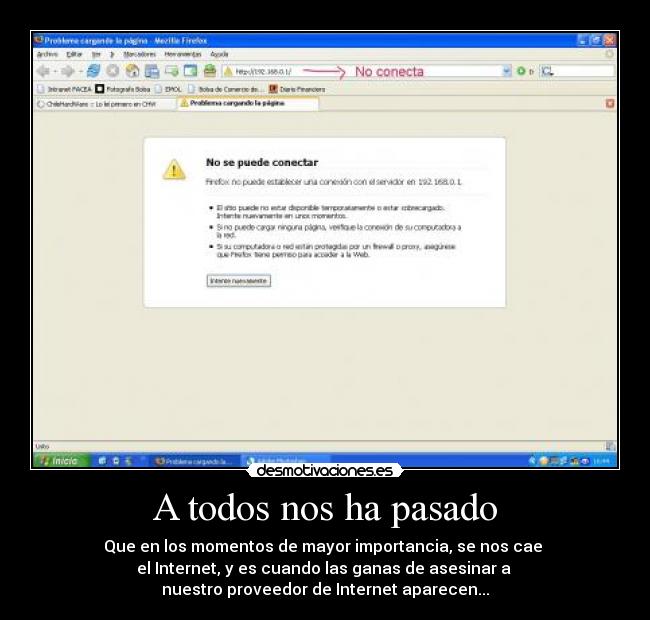Click the status bar icon in the bottom-right corner

pos(610,446)
